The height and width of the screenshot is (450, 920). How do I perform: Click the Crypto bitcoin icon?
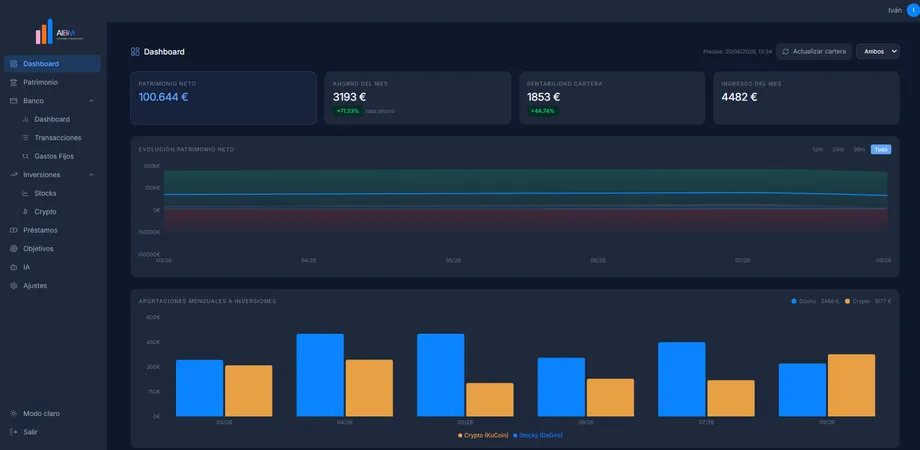click(25, 212)
